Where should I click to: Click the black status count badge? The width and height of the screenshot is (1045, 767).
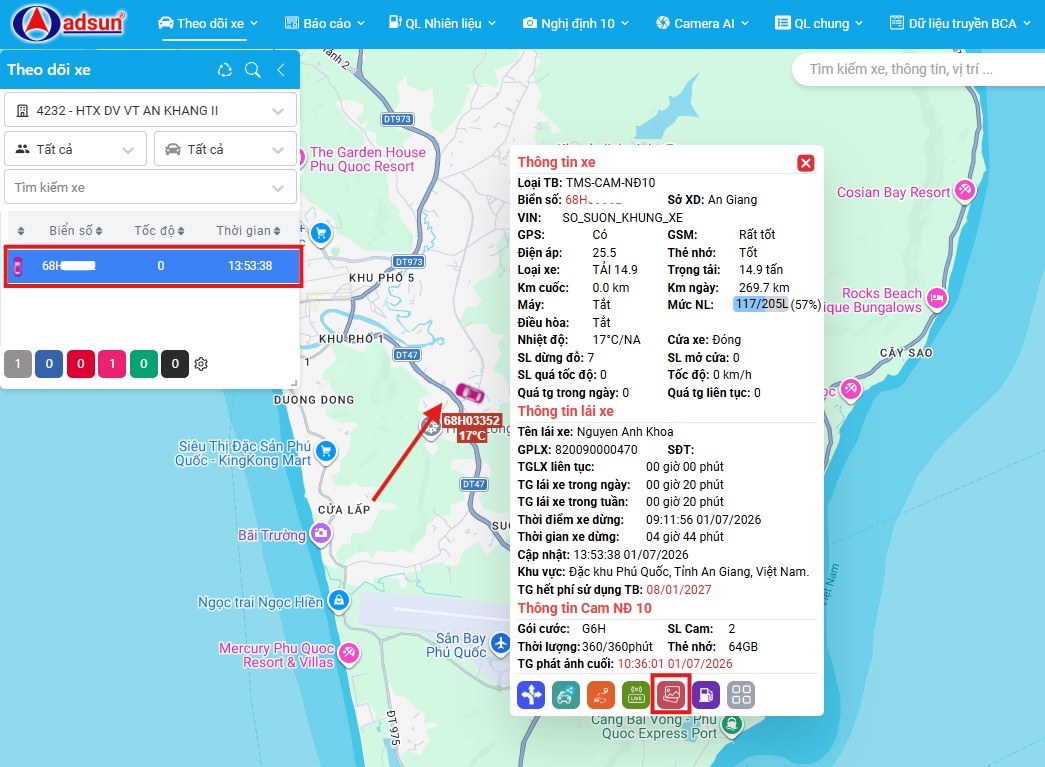pos(175,364)
